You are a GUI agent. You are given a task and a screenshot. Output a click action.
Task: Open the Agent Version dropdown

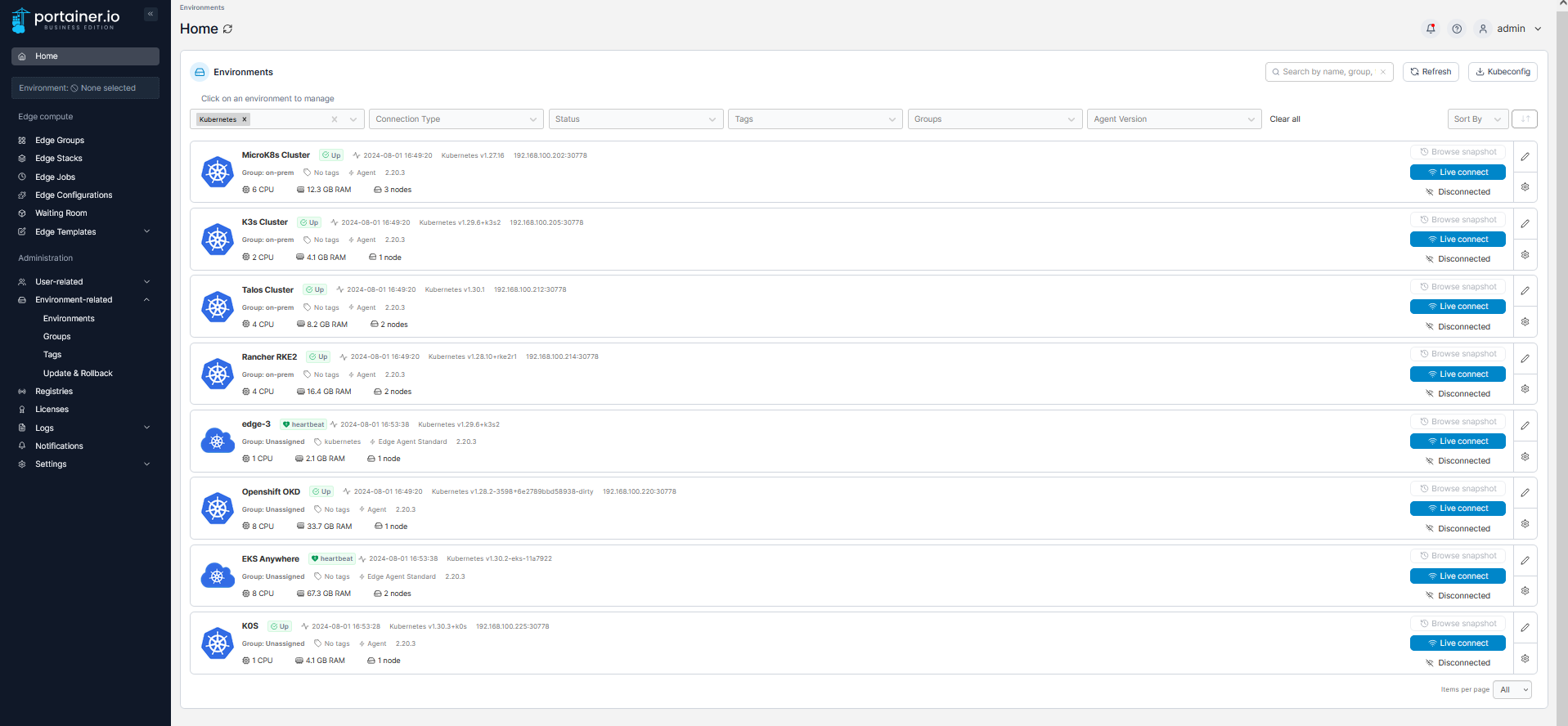click(x=1175, y=119)
